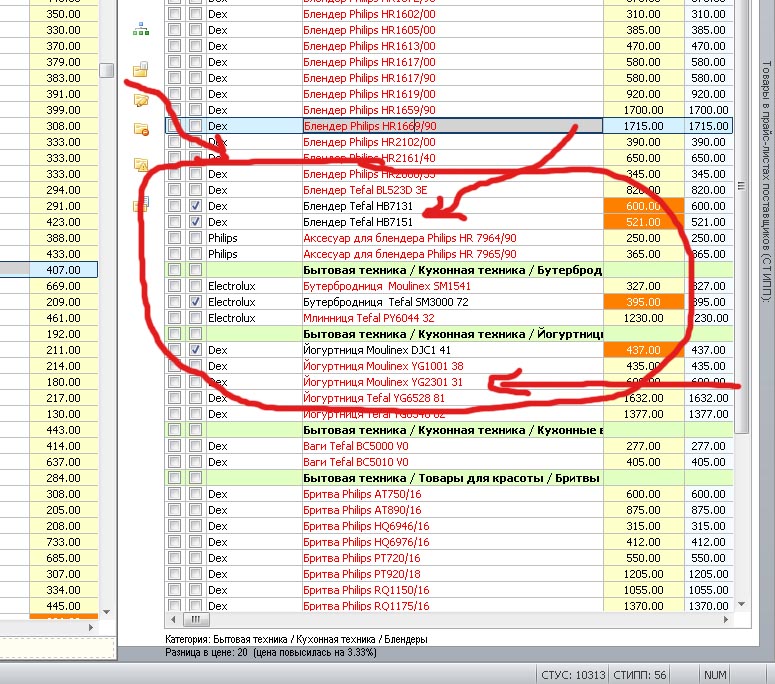The image size is (775, 684).
Task: Tick first checkbox of Блендер Philips HR1613/00
Action: click(174, 46)
